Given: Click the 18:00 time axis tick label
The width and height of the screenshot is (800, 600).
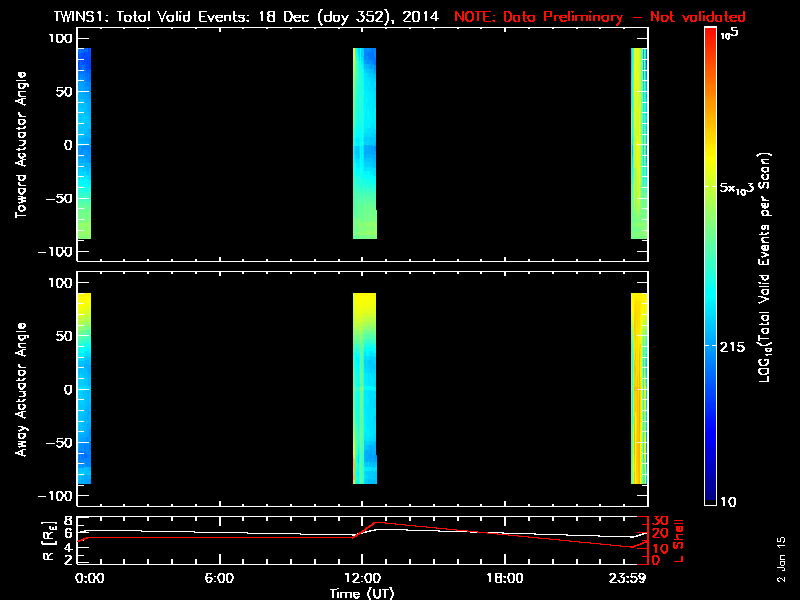Looking at the screenshot, I should point(504,578).
